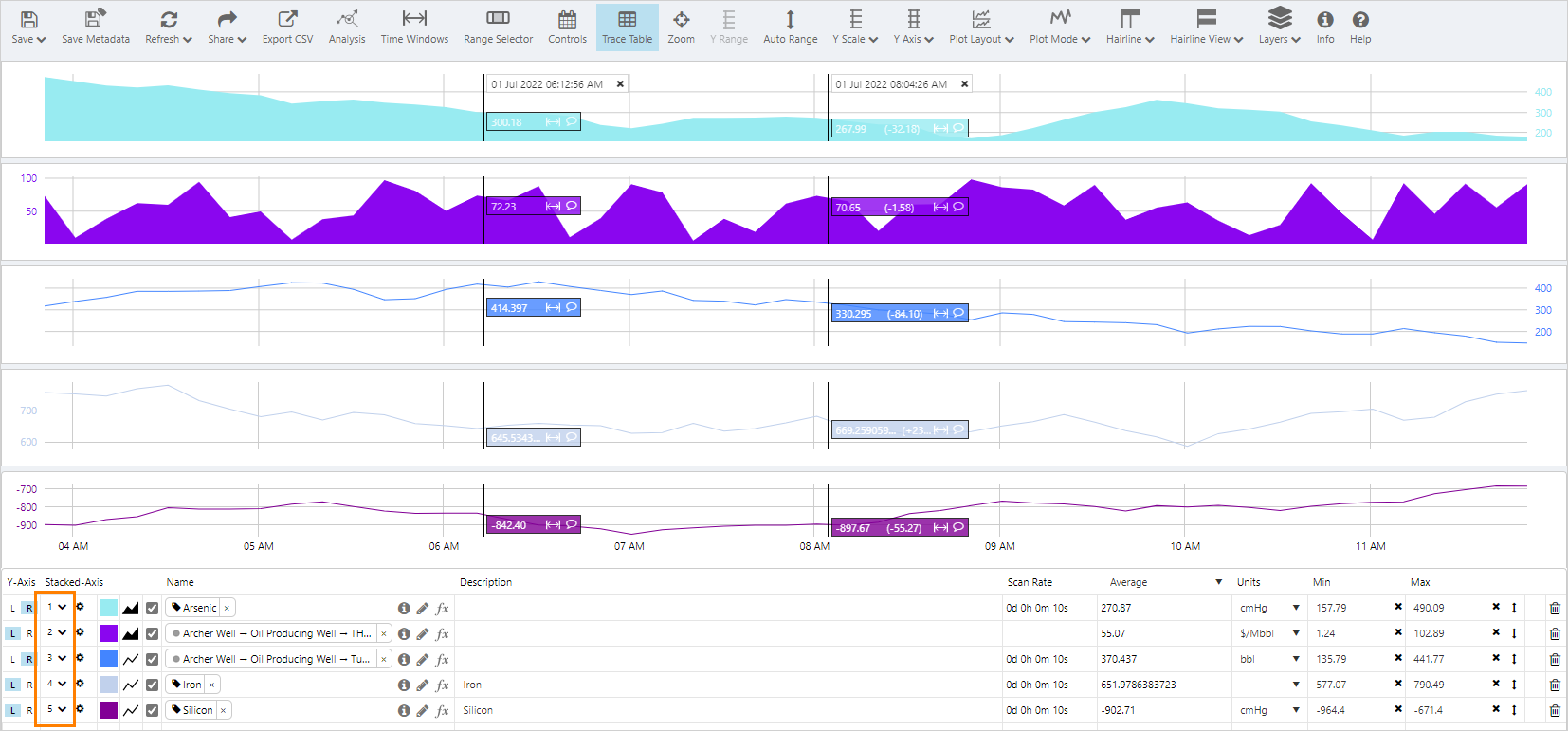
Task: Click the pencil edit icon for Arsenic
Action: point(423,608)
